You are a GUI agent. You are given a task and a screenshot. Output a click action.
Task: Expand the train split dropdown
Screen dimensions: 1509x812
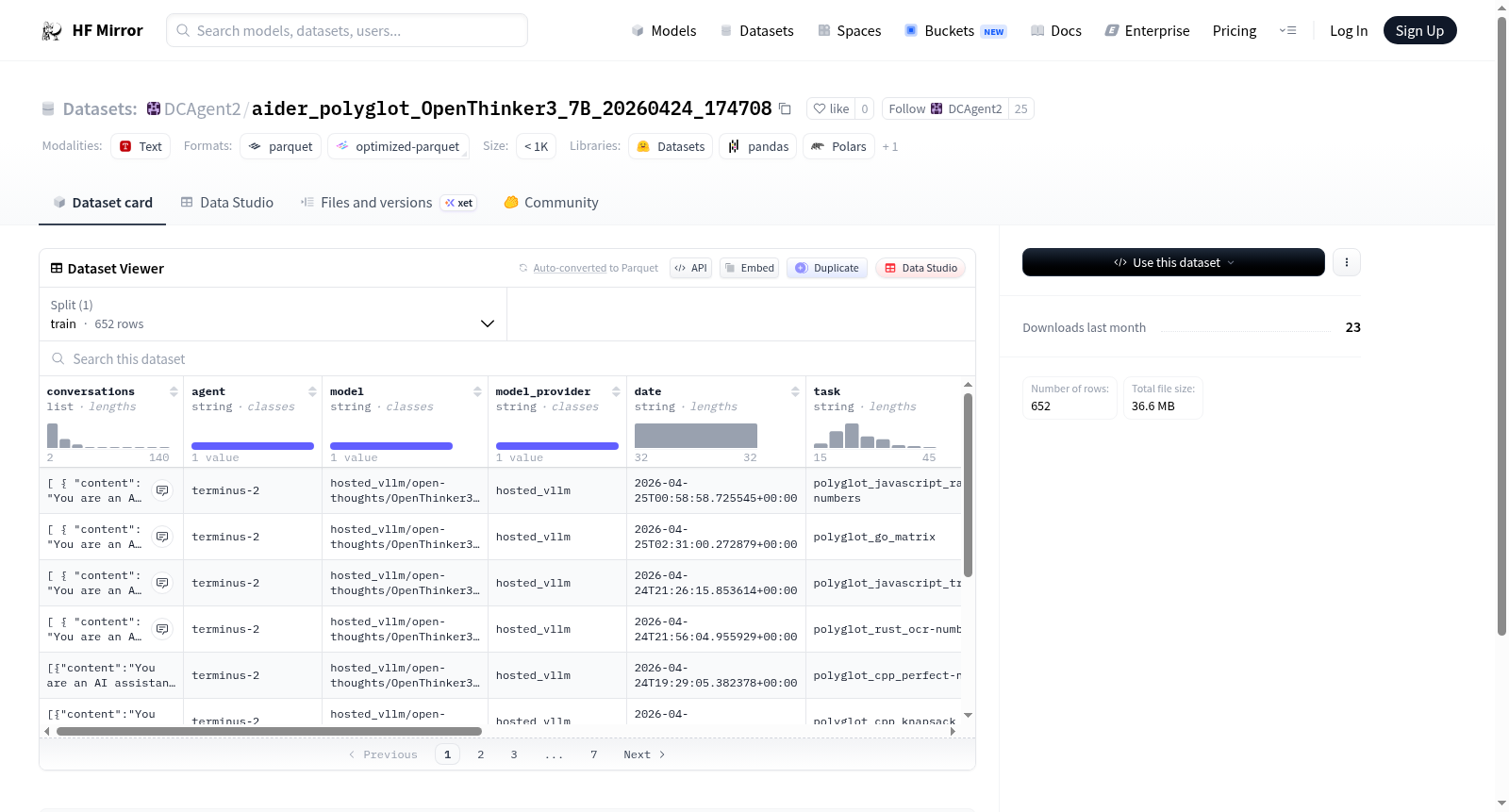click(x=274, y=314)
